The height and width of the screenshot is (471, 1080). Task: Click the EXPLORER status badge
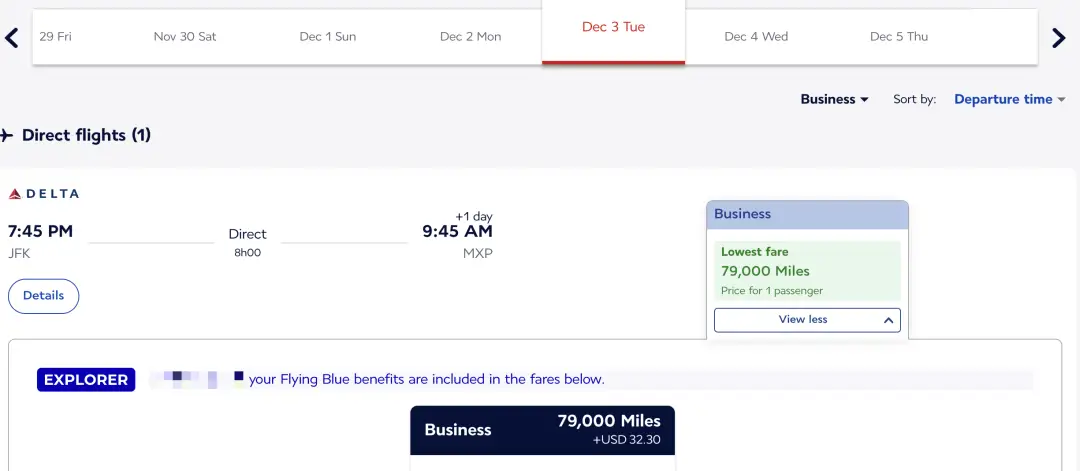pos(86,380)
